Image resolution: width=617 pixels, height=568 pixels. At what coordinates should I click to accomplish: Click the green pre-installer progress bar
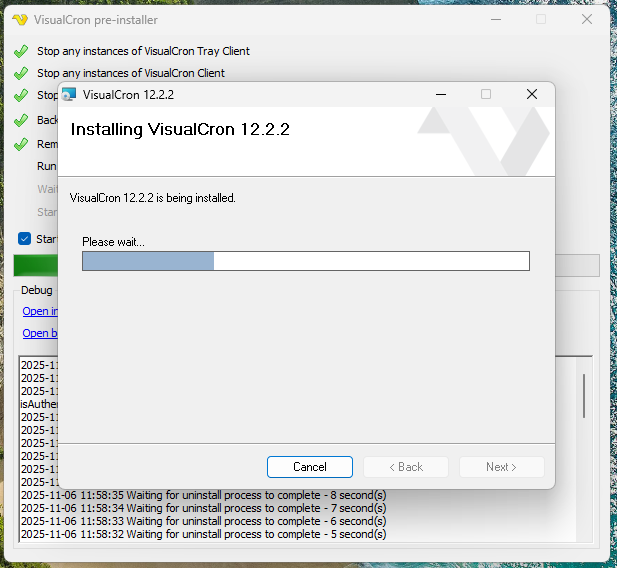(34, 266)
